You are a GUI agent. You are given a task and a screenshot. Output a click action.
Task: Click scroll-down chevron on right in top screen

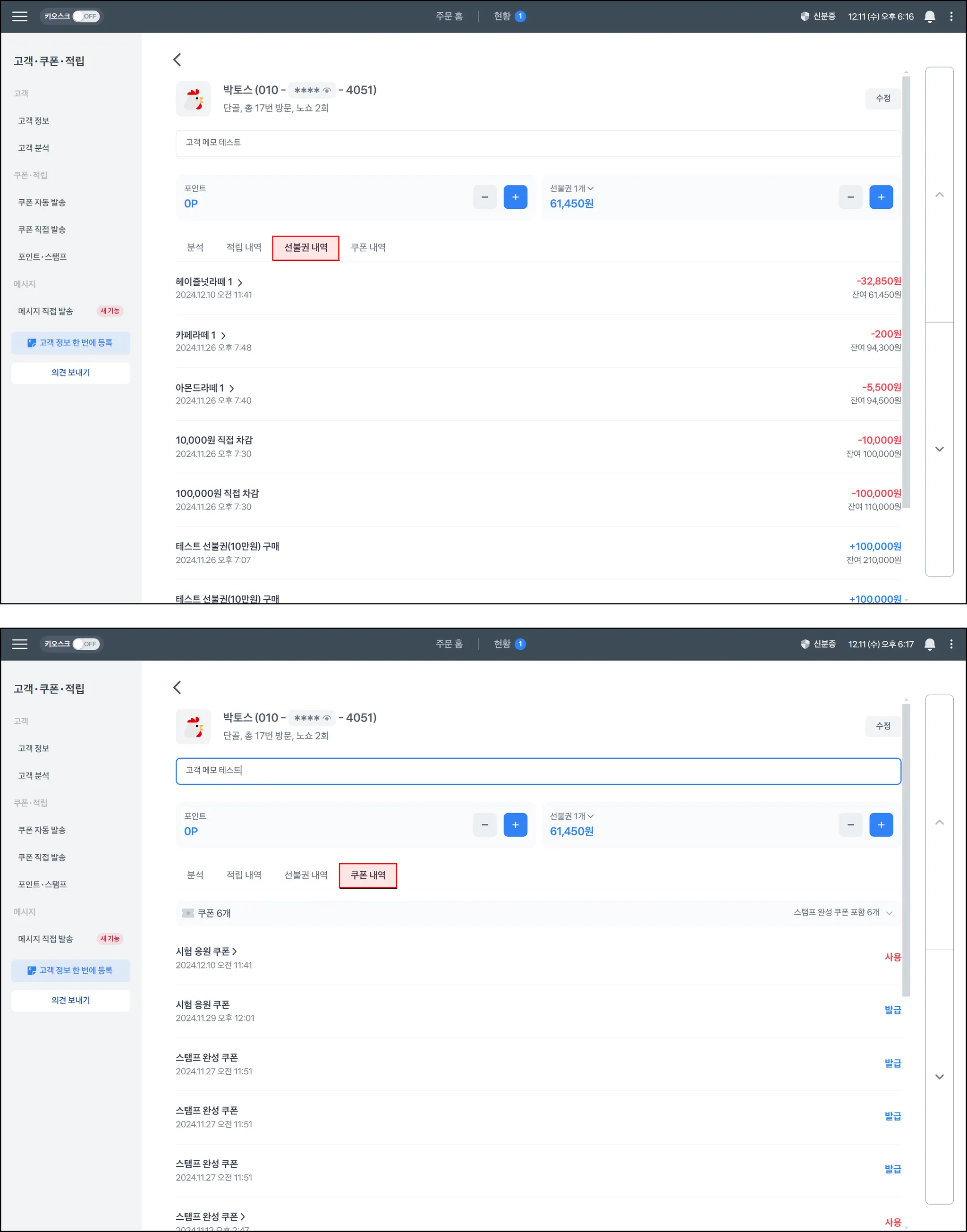point(939,449)
